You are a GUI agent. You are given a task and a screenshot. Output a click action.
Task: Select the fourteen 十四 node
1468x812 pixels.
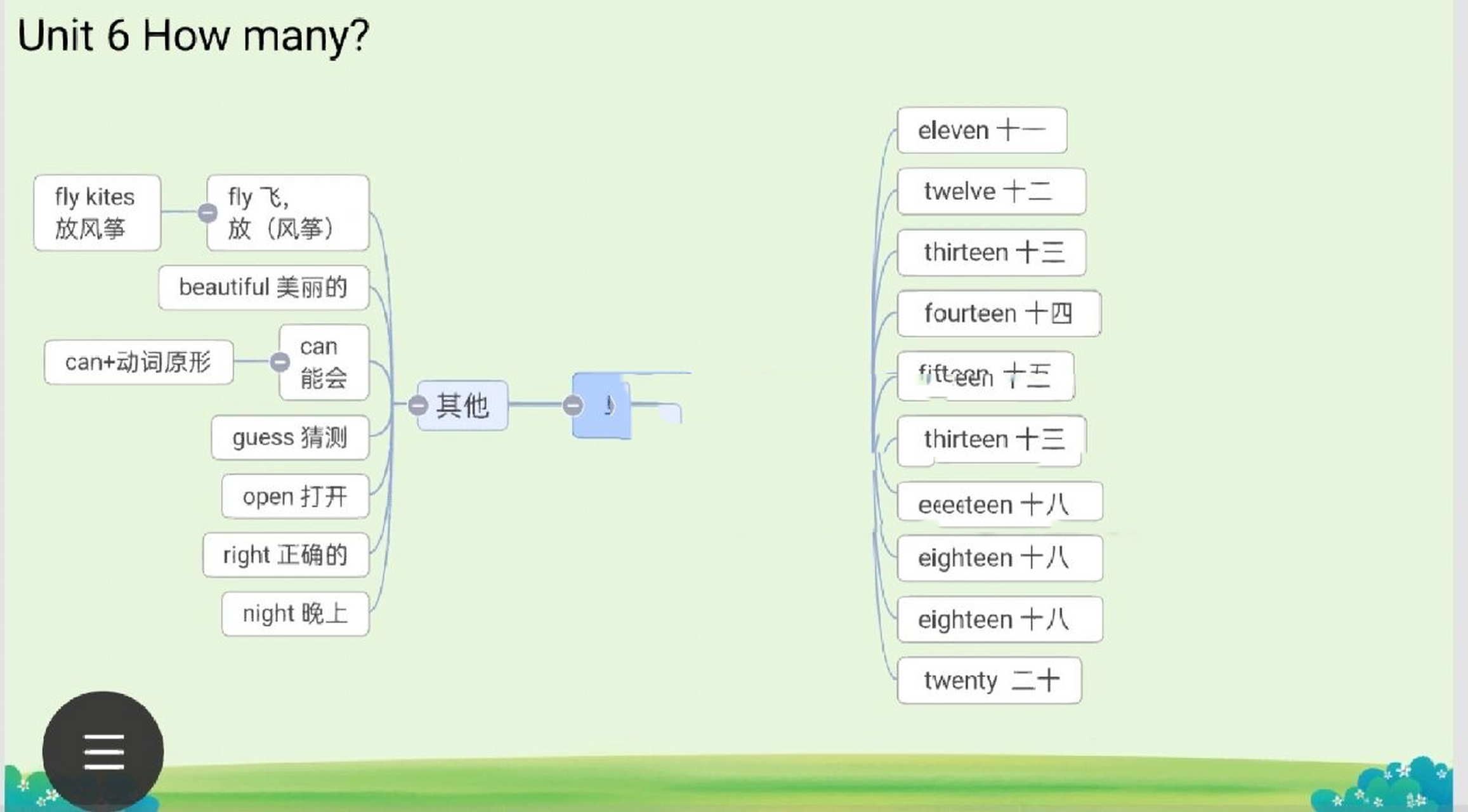(x=998, y=313)
